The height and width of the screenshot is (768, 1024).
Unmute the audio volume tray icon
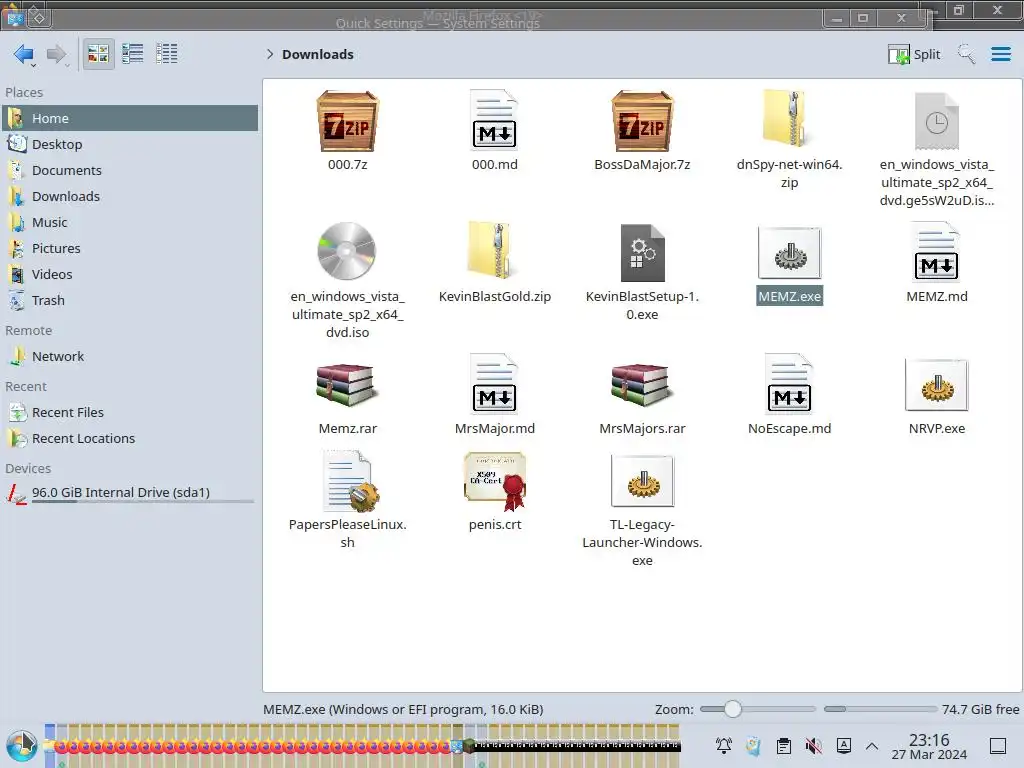tap(814, 746)
